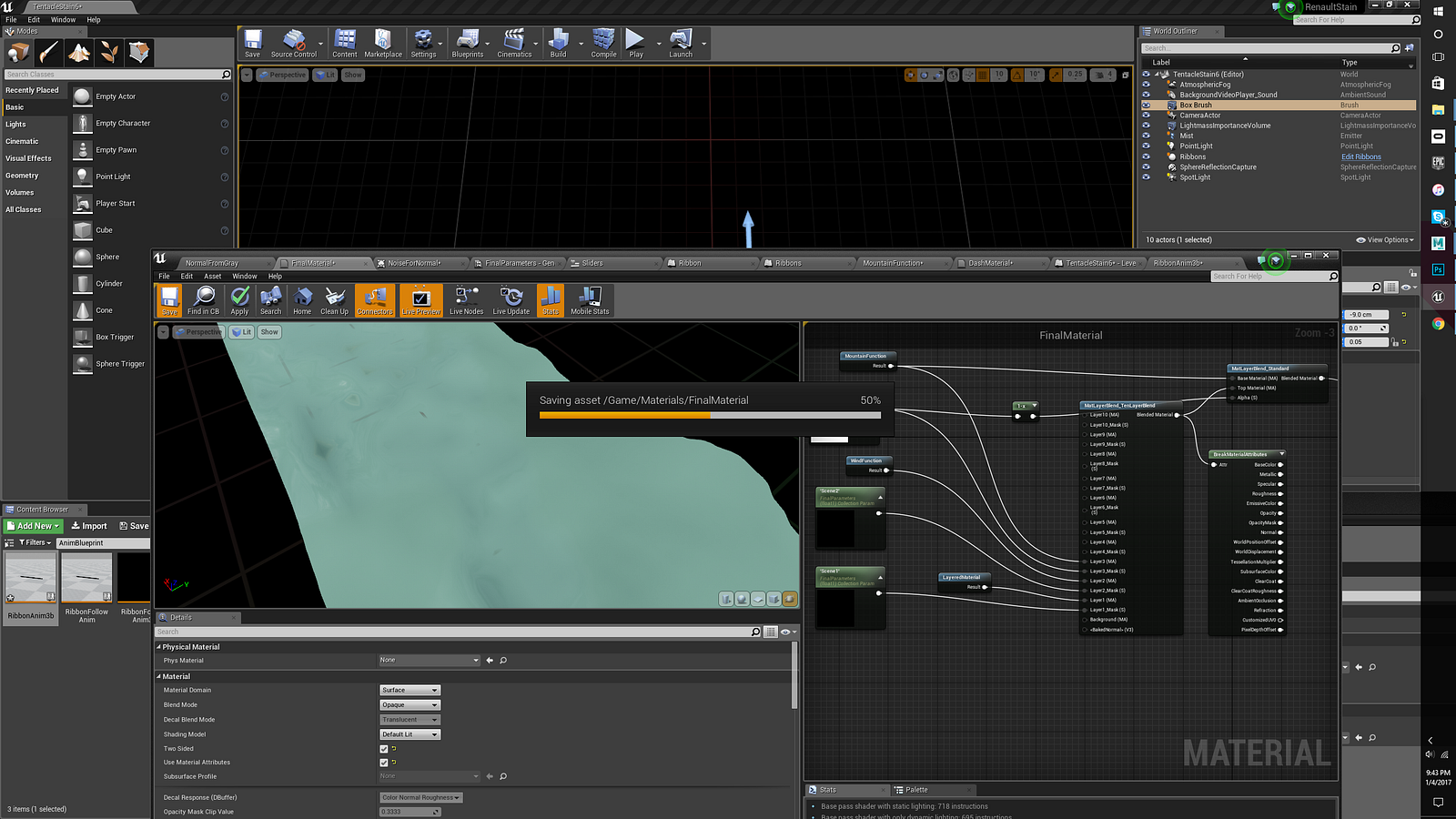Hide Box Brush with its eye icon
Viewport: 1456px width, 819px height.
coord(1146,106)
